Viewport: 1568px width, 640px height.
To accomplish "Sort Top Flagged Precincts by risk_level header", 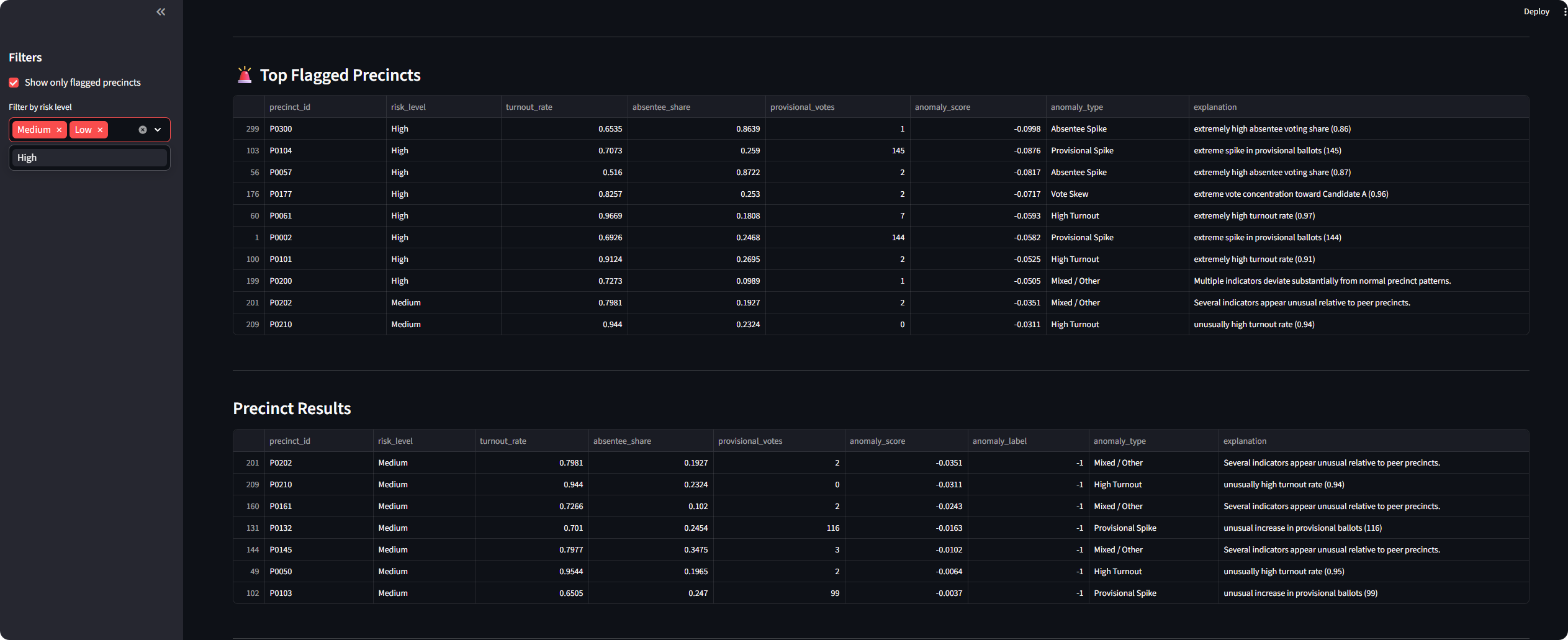I will click(x=443, y=107).
